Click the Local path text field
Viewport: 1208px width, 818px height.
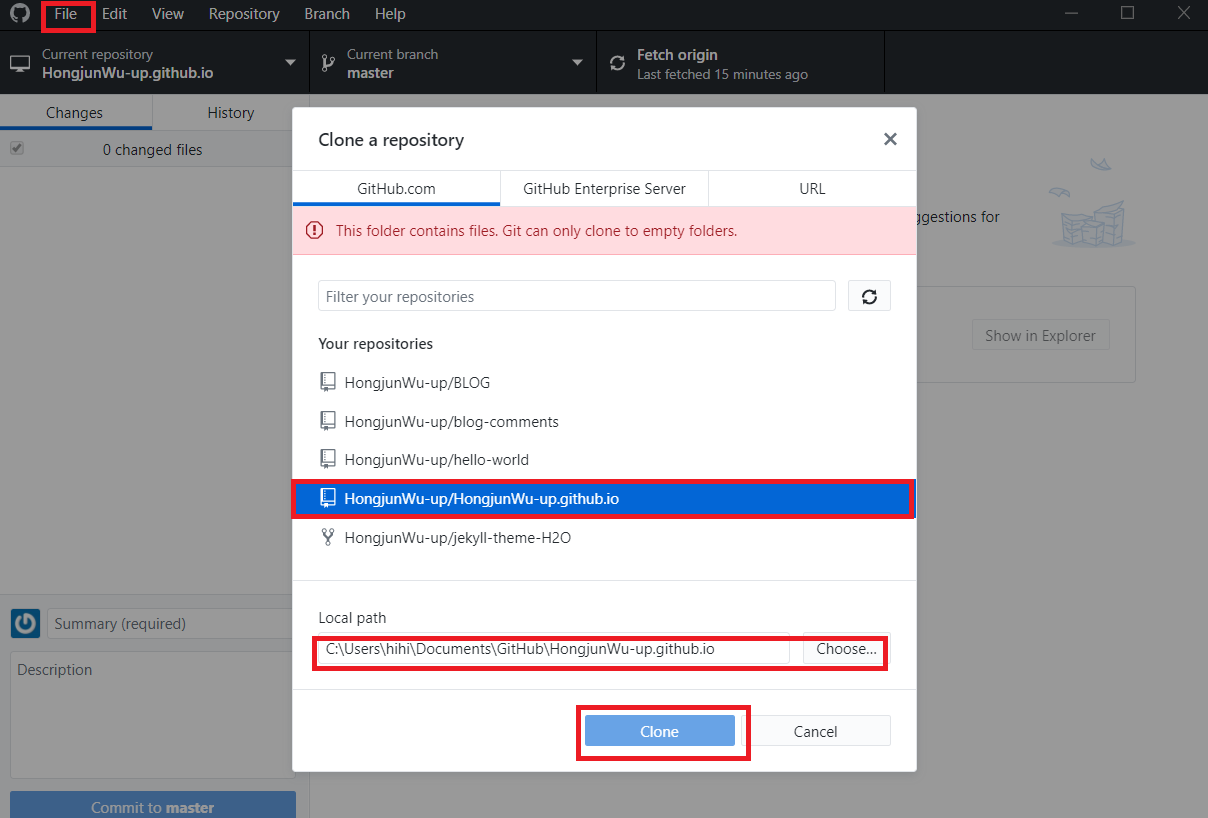pos(554,649)
